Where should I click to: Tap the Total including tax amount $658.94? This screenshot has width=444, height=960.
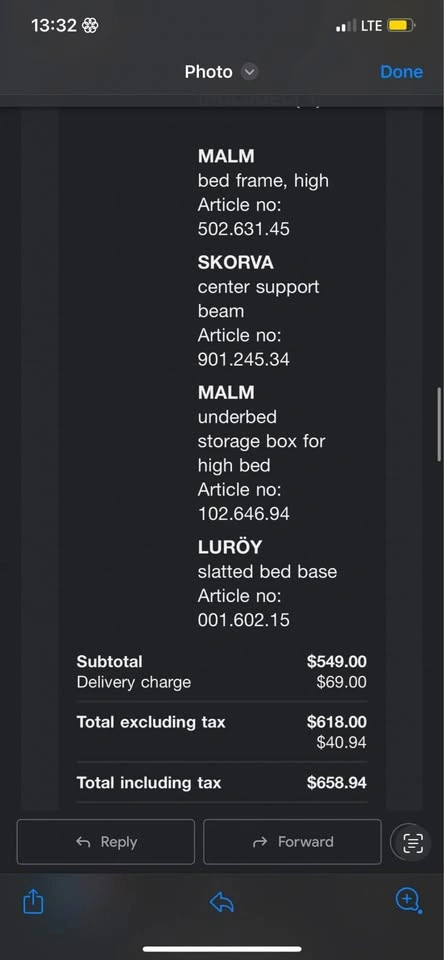337,782
